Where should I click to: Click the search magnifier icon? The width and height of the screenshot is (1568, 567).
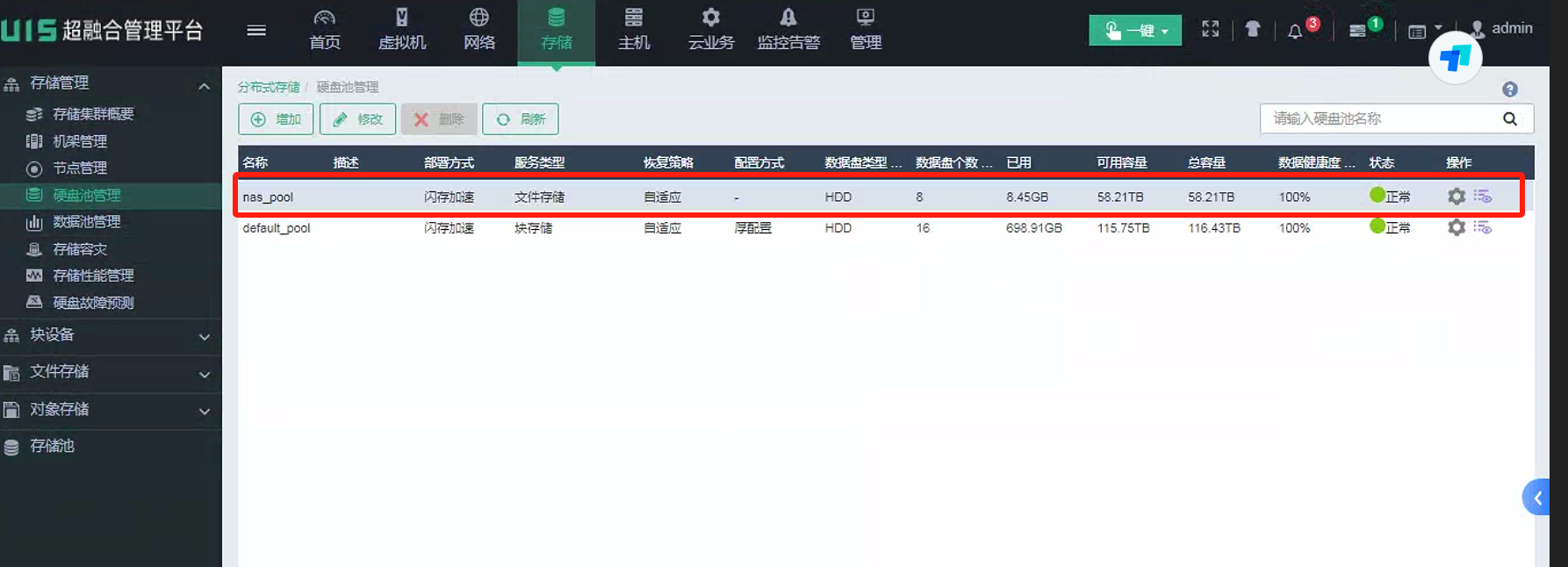[x=1510, y=118]
